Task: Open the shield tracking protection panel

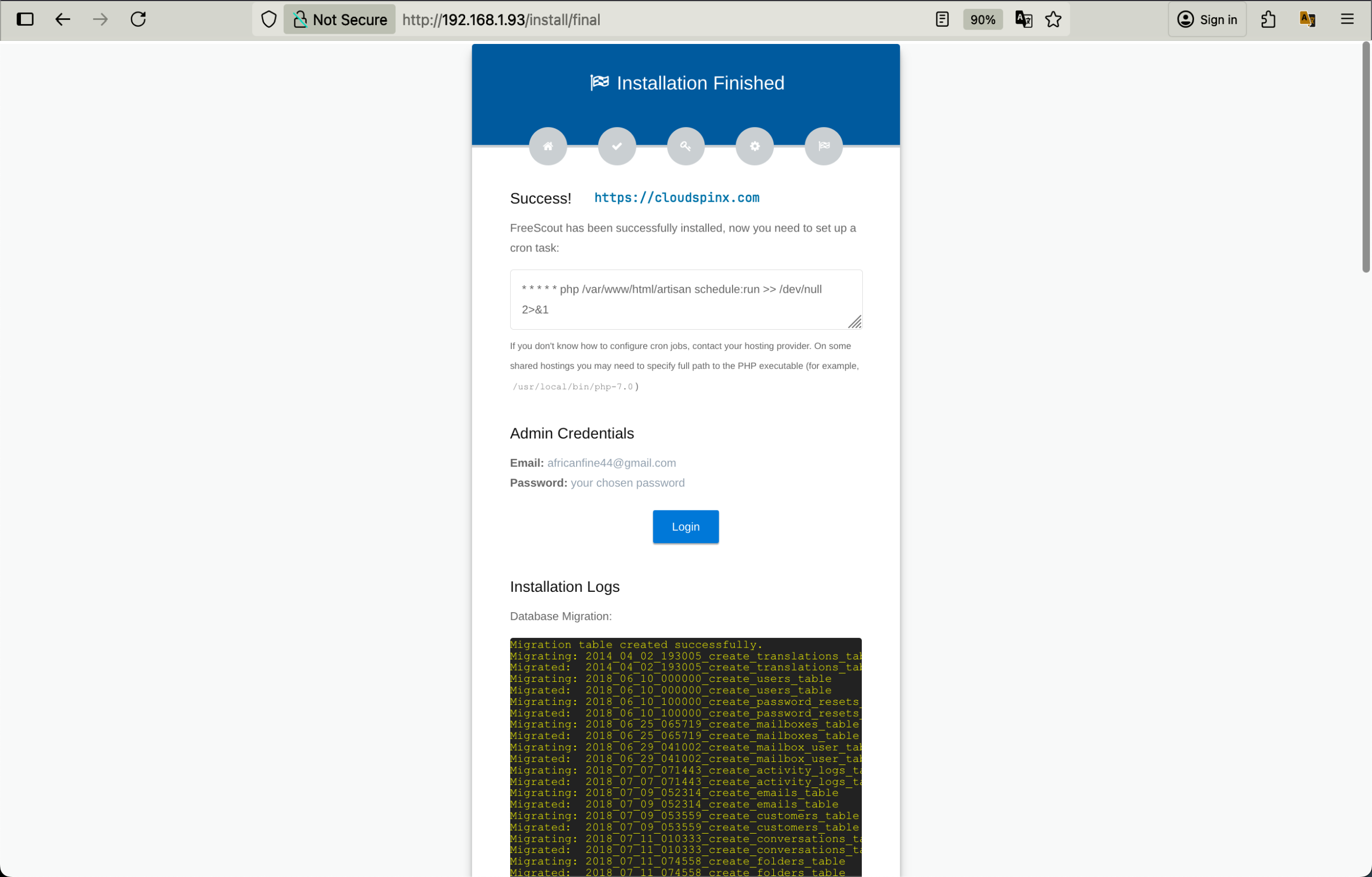Action: [x=268, y=19]
